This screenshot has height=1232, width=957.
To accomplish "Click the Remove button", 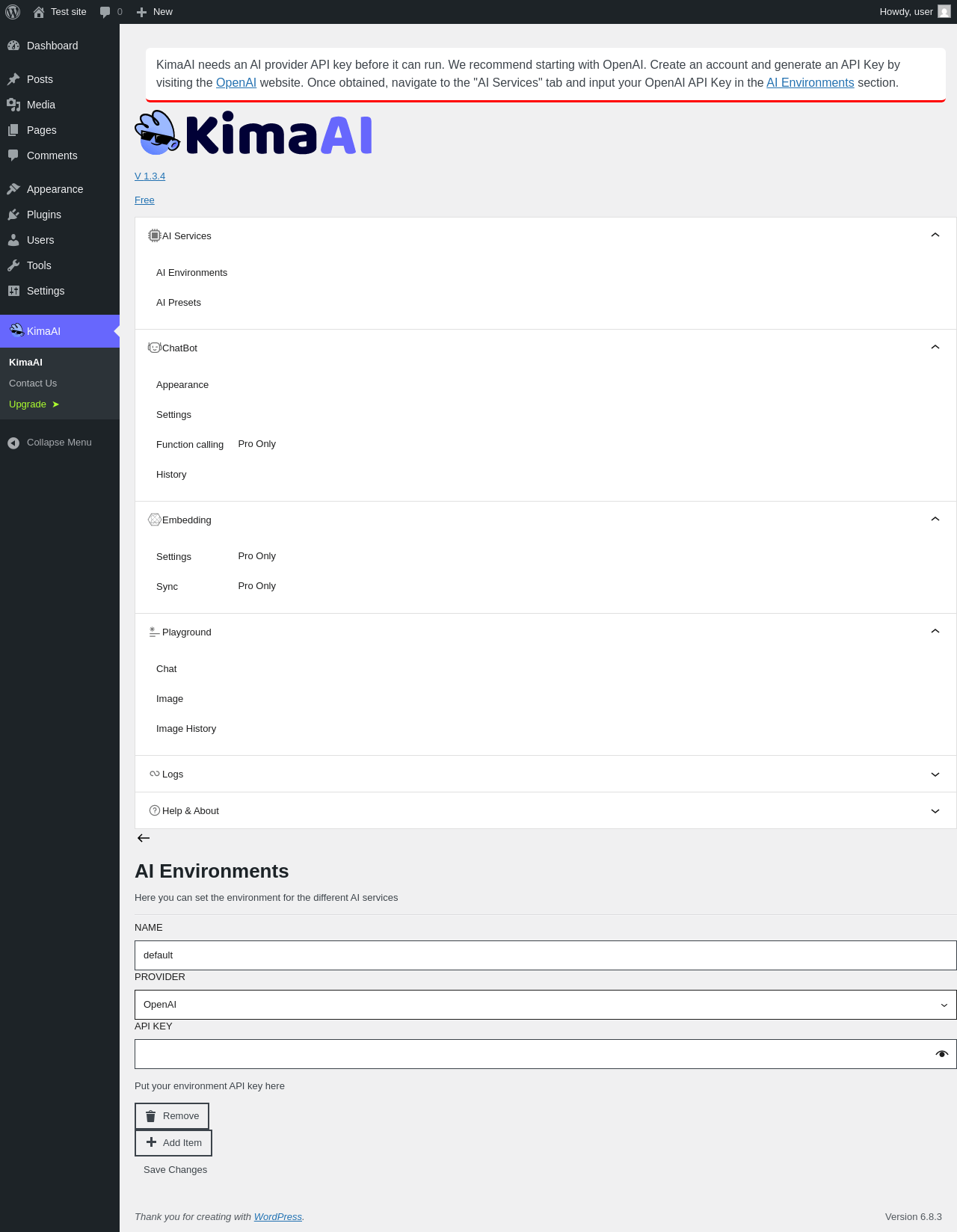I will (x=172, y=1116).
